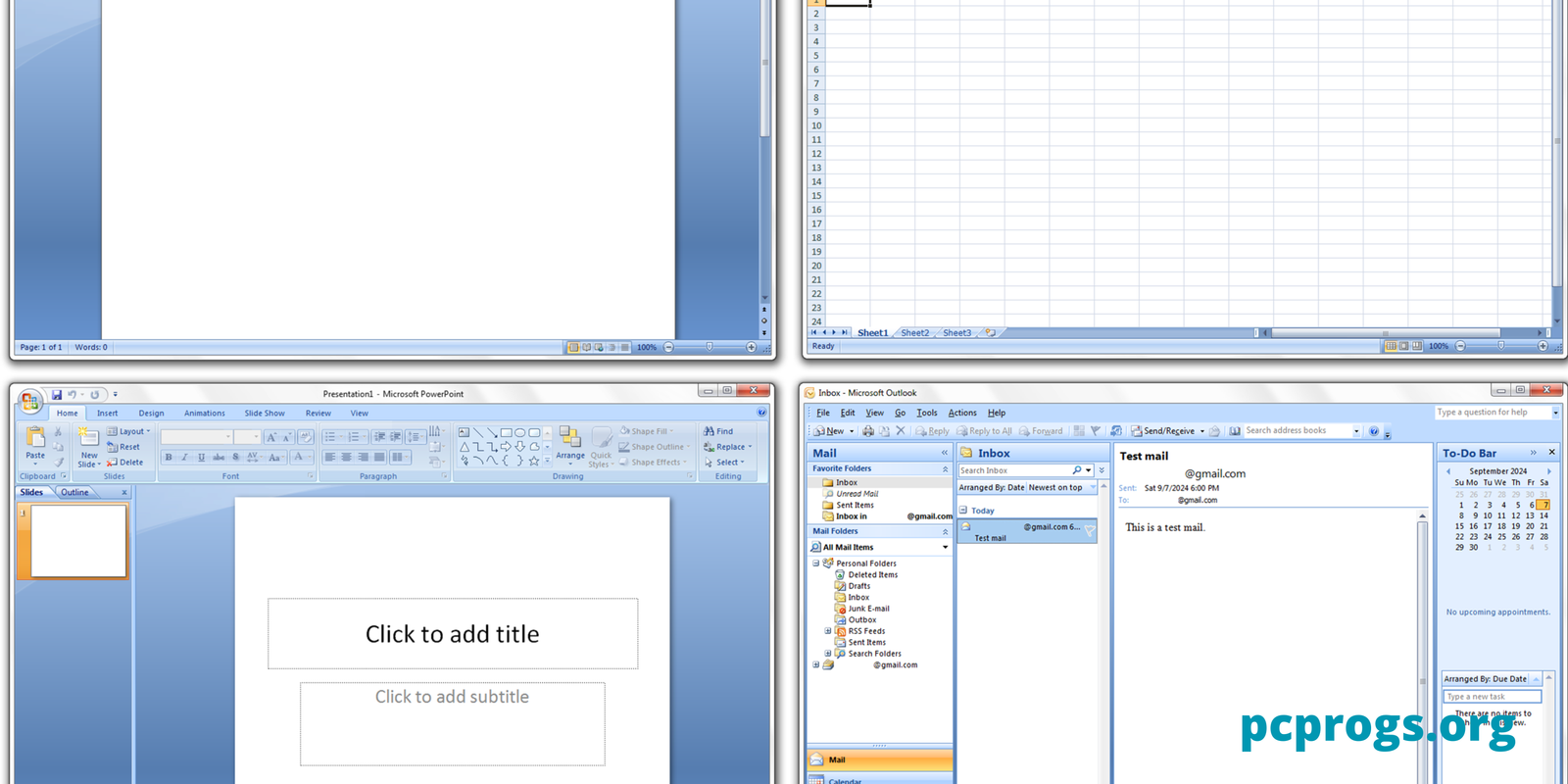Select the star shape in shapes gallery

[x=533, y=461]
